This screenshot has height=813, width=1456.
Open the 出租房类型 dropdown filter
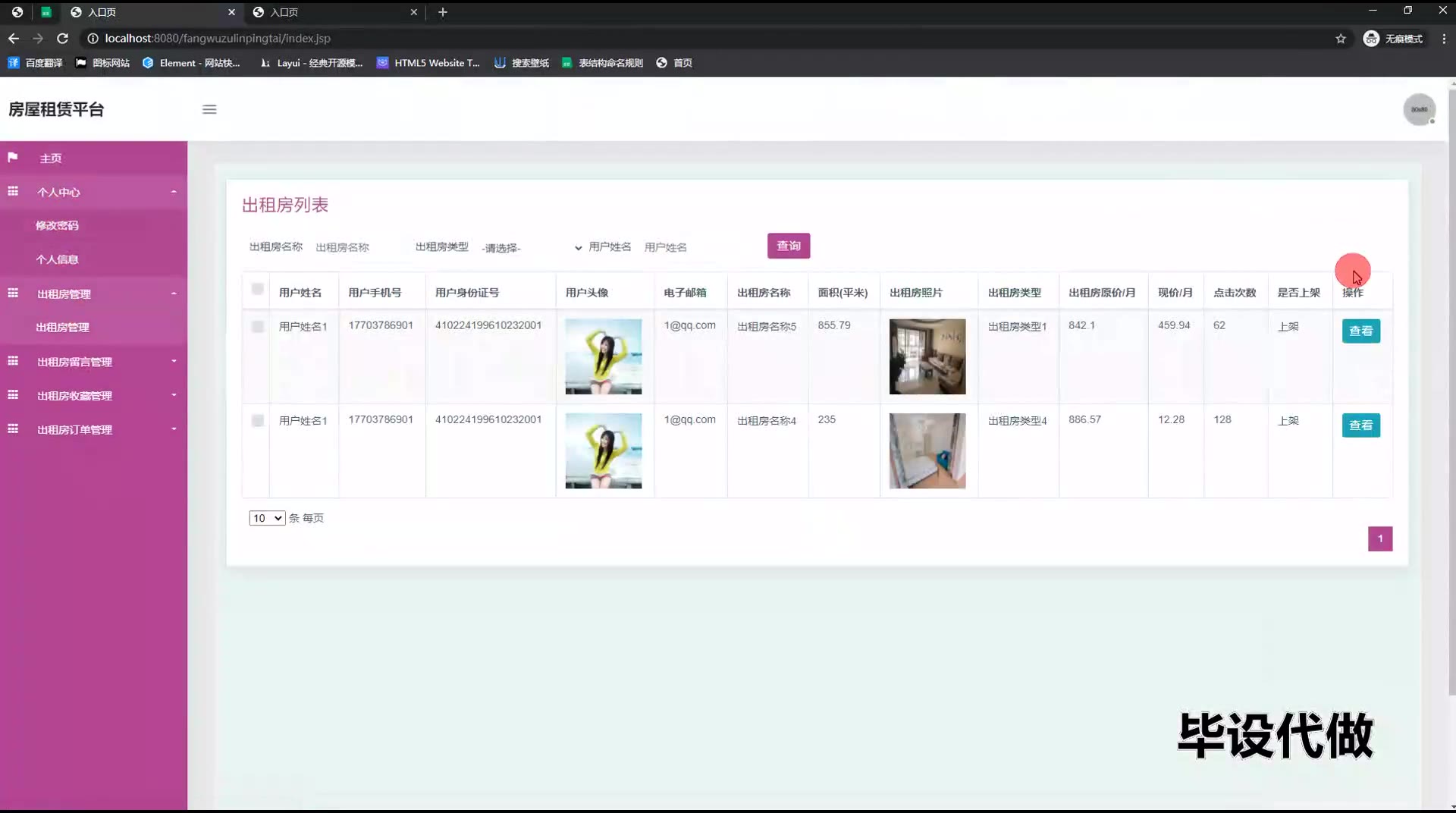pyautogui.click(x=531, y=247)
